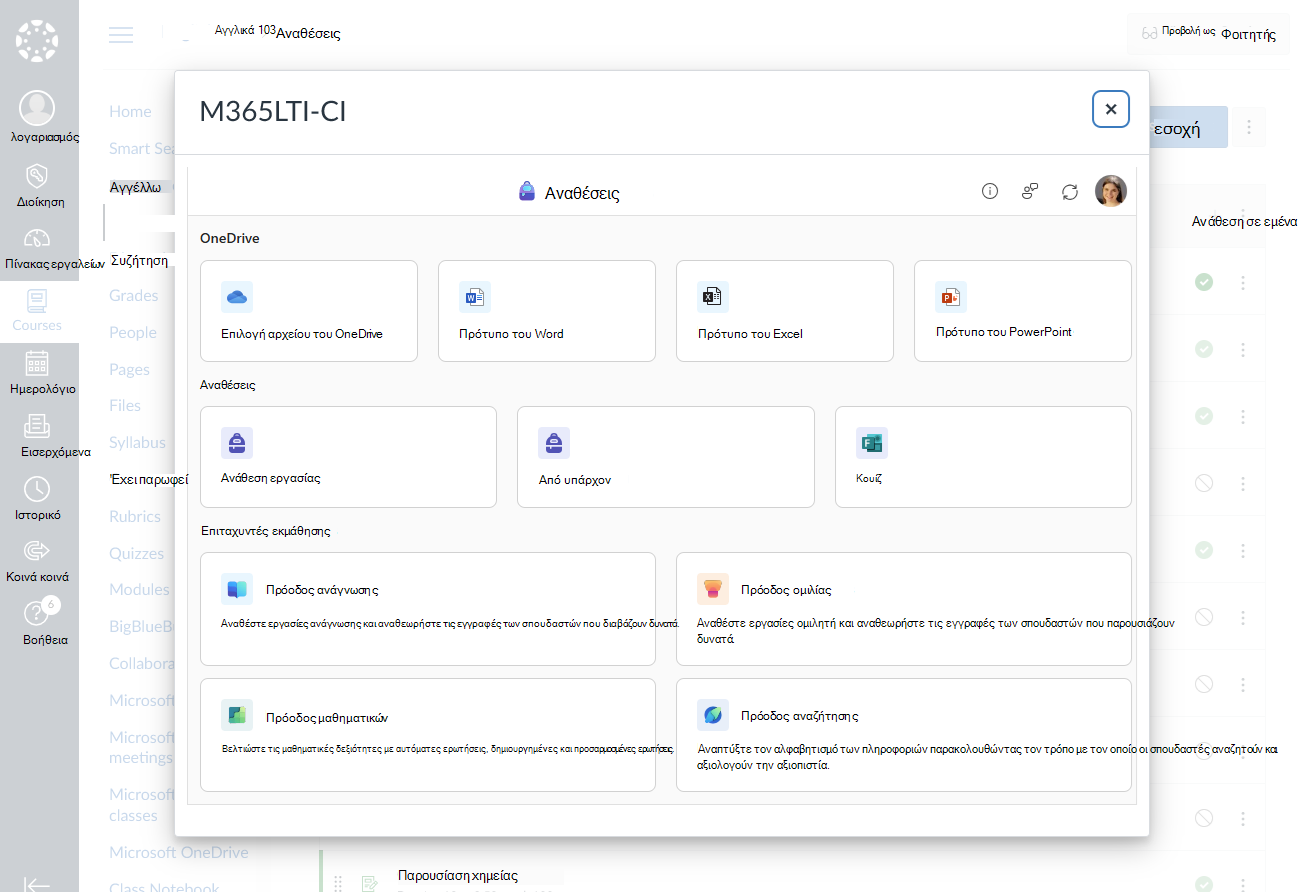Click the connected users icon beside info
Screen dimensions: 1298x892
[1030, 191]
